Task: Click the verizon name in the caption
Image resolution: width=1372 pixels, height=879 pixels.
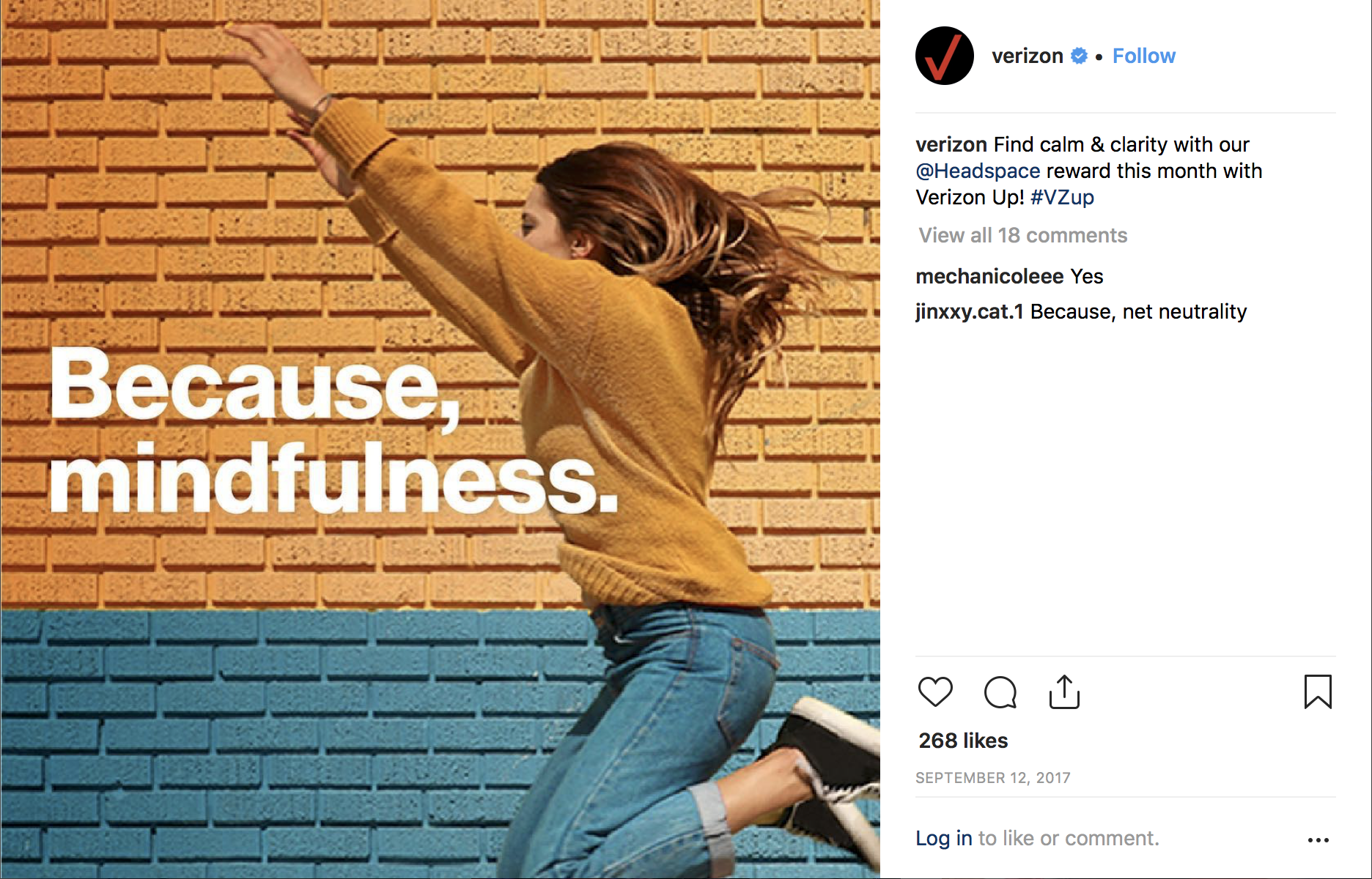Action: [x=951, y=144]
